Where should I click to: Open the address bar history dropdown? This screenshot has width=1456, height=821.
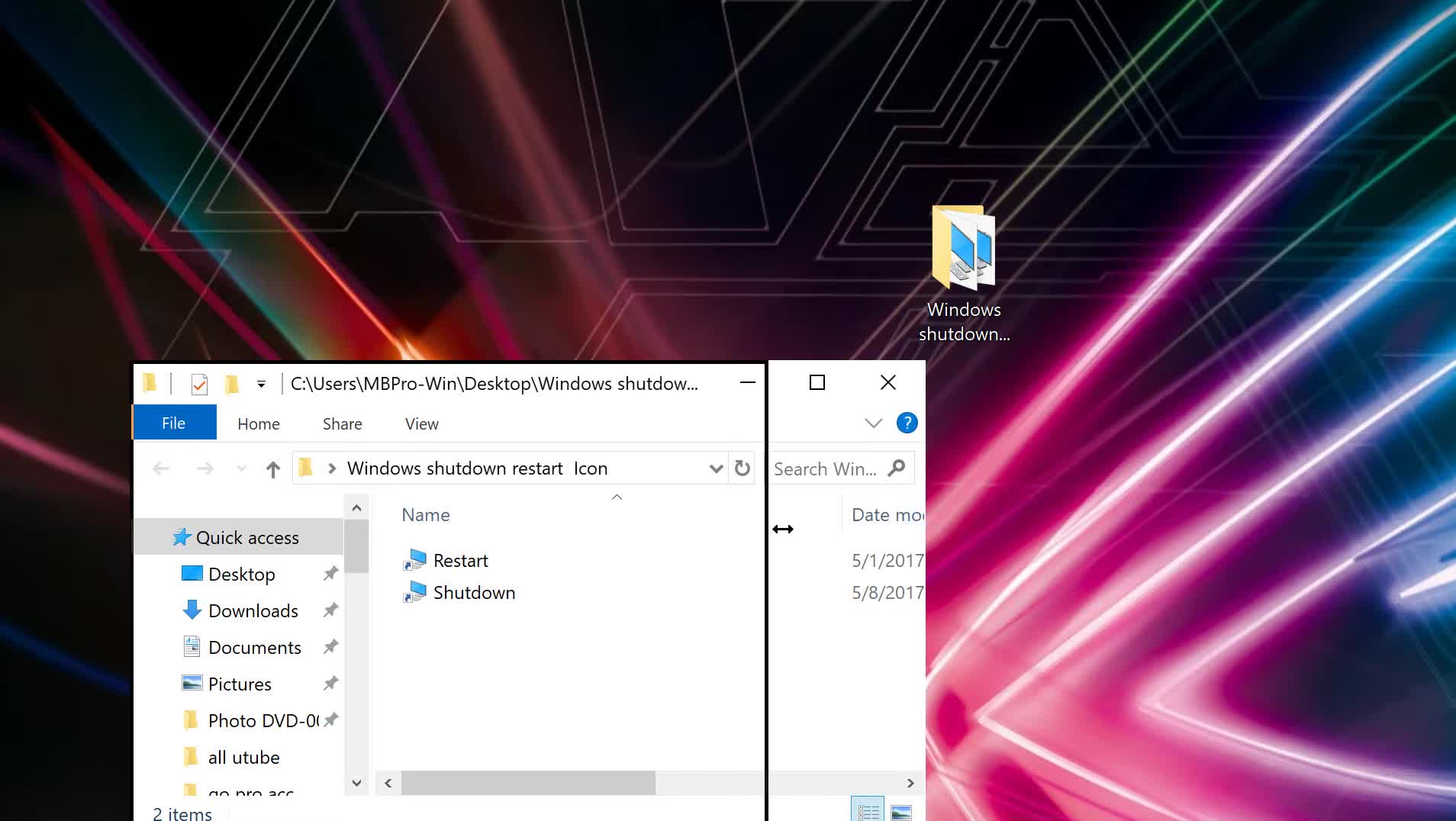coord(716,468)
